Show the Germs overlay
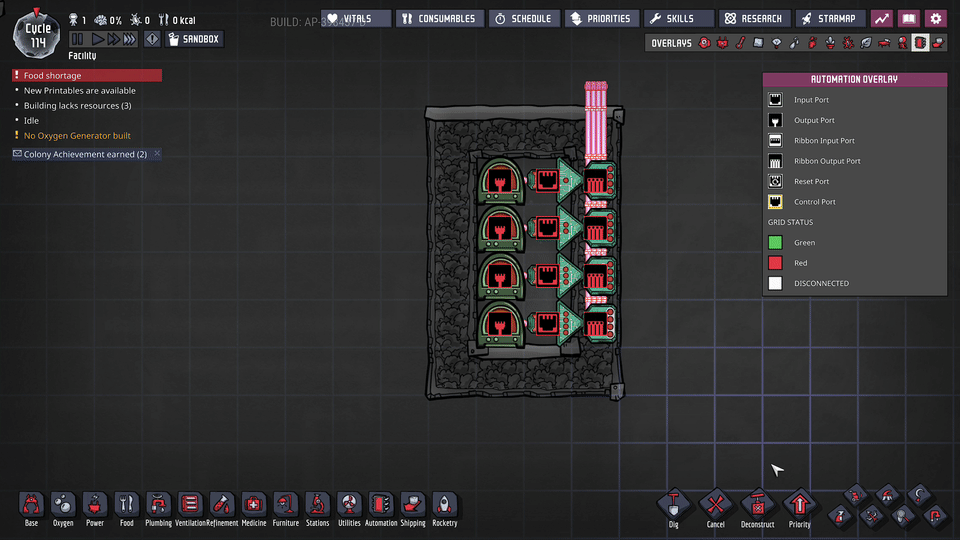Viewport: 960px width, 540px height. click(849, 43)
